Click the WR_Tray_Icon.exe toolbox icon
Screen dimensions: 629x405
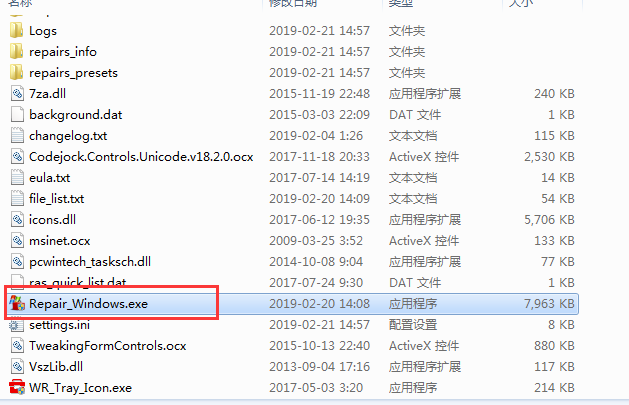[17, 387]
